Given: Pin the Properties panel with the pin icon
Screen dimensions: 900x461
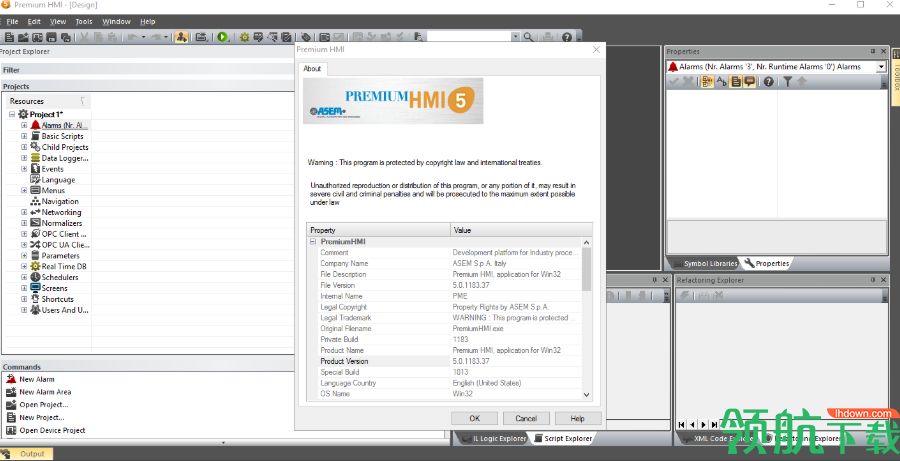Looking at the screenshot, I should 872,52.
